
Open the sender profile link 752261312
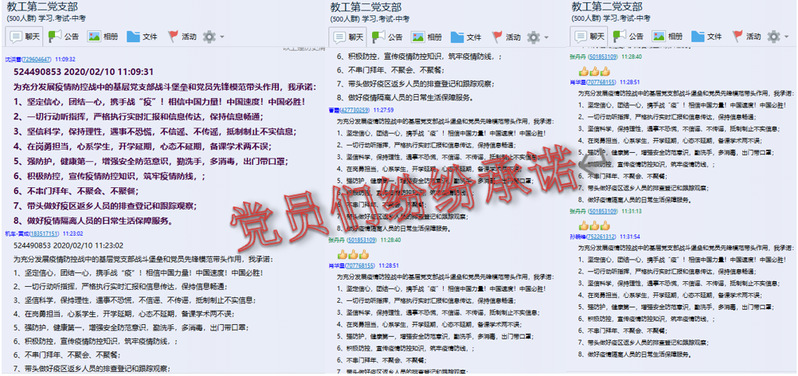[602, 237]
